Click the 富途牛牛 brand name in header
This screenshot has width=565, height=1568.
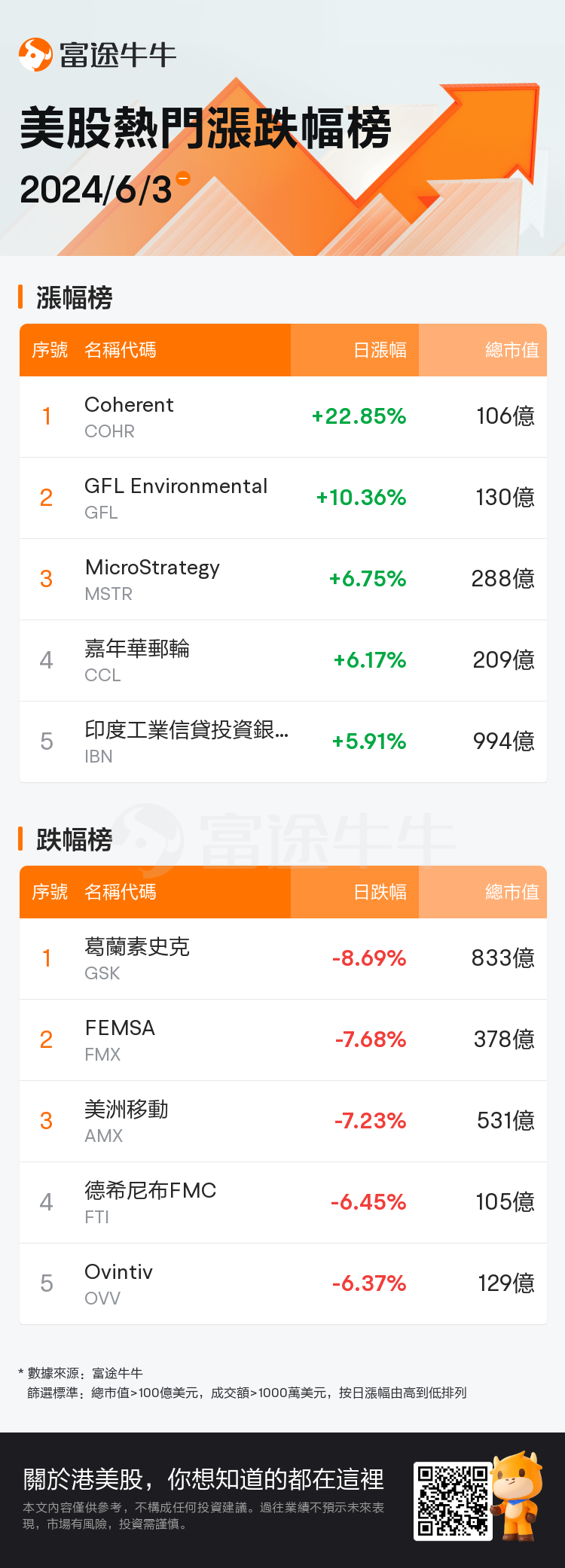tap(118, 55)
